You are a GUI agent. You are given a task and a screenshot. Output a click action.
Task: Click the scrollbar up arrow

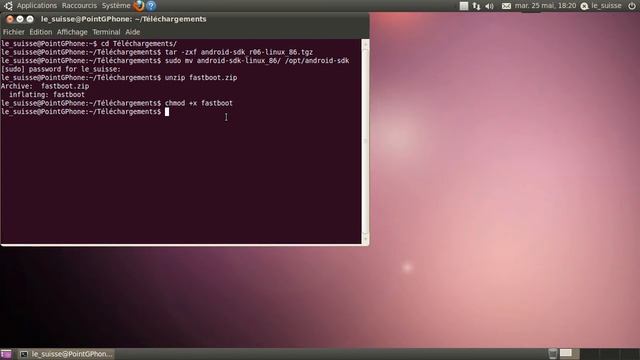click(x=365, y=43)
